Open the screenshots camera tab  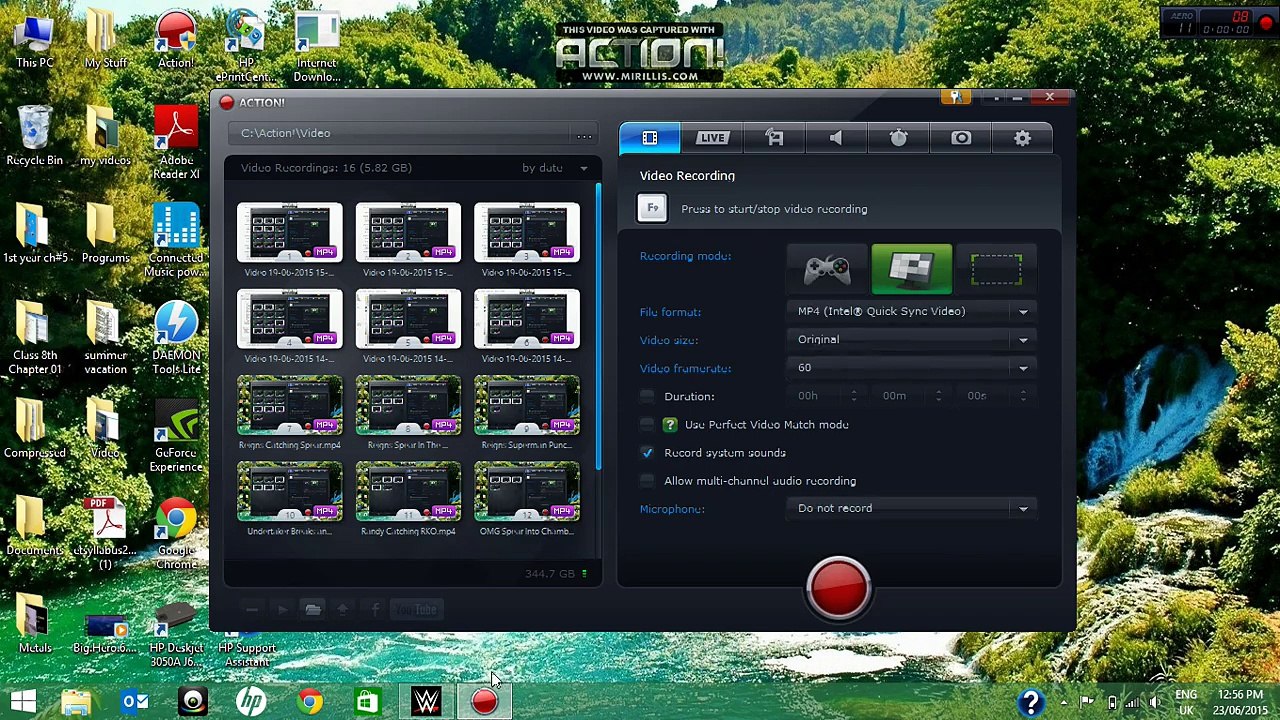[x=961, y=138]
